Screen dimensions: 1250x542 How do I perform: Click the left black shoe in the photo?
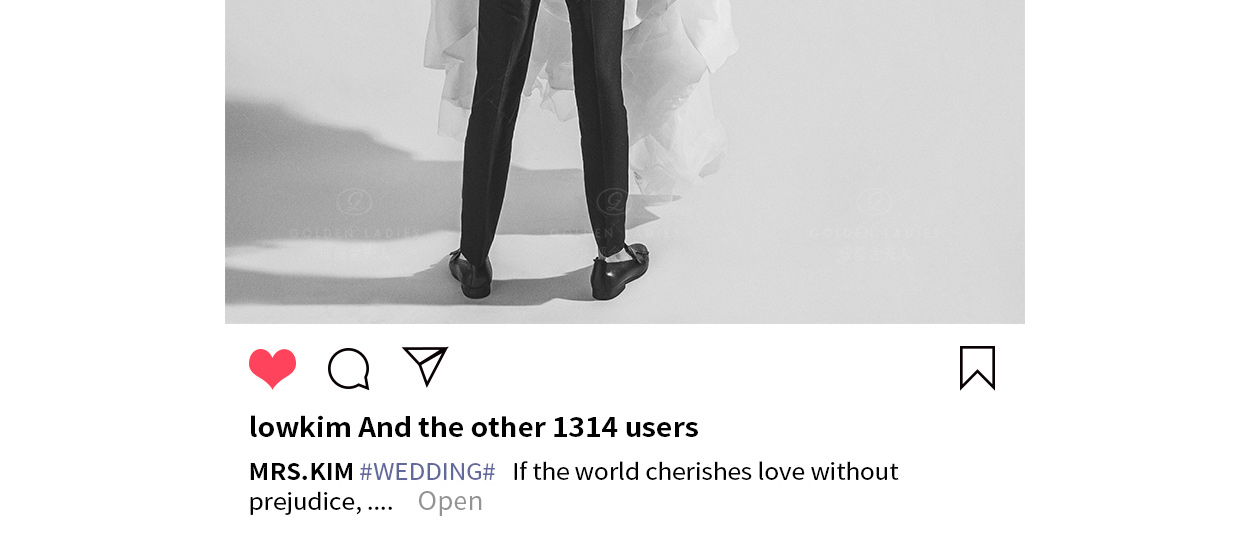(471, 273)
